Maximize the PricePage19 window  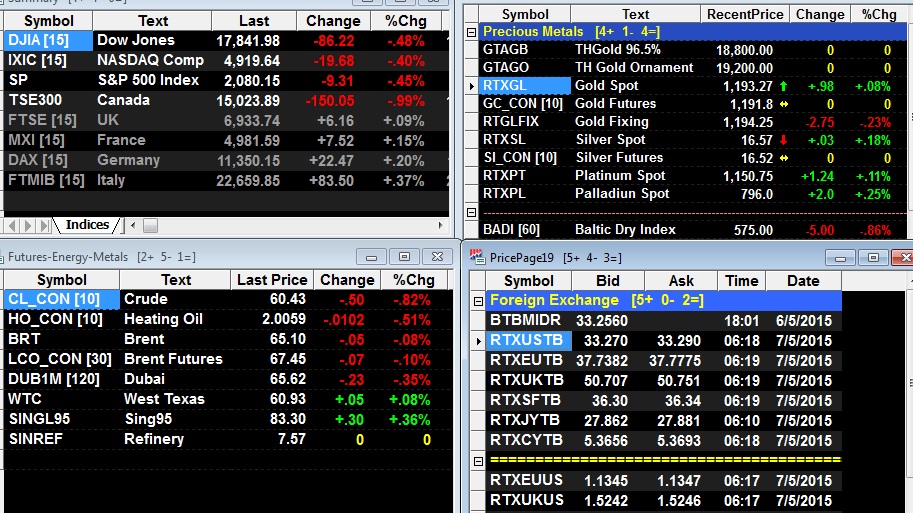[x=873, y=257]
